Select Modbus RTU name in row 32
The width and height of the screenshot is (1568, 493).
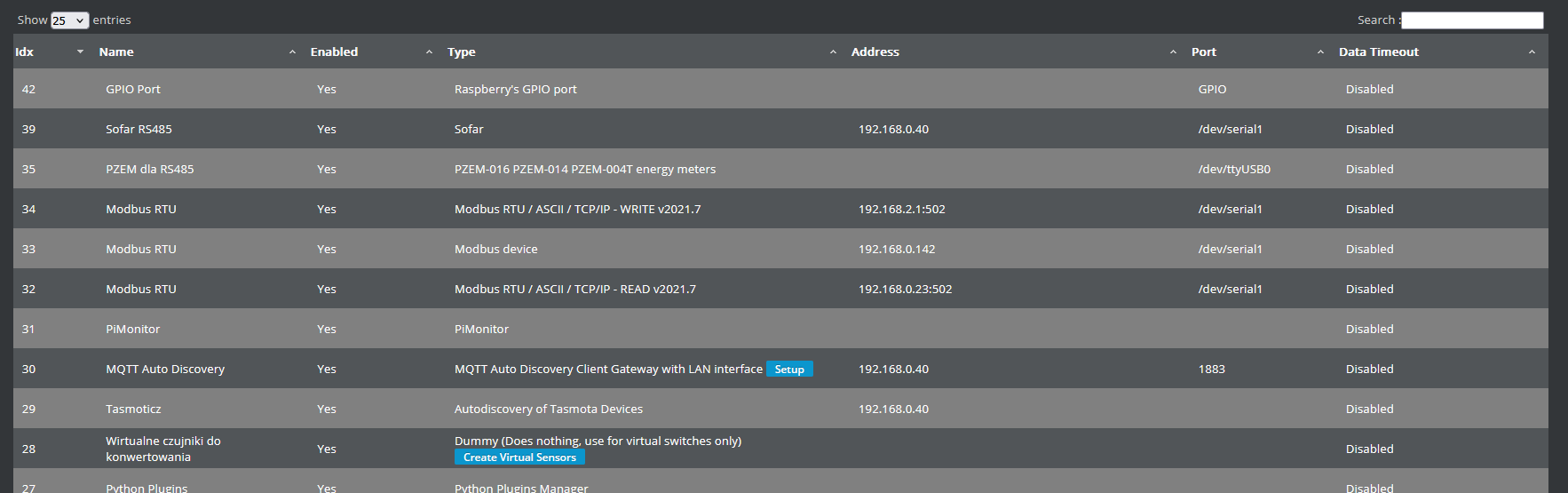tap(141, 289)
